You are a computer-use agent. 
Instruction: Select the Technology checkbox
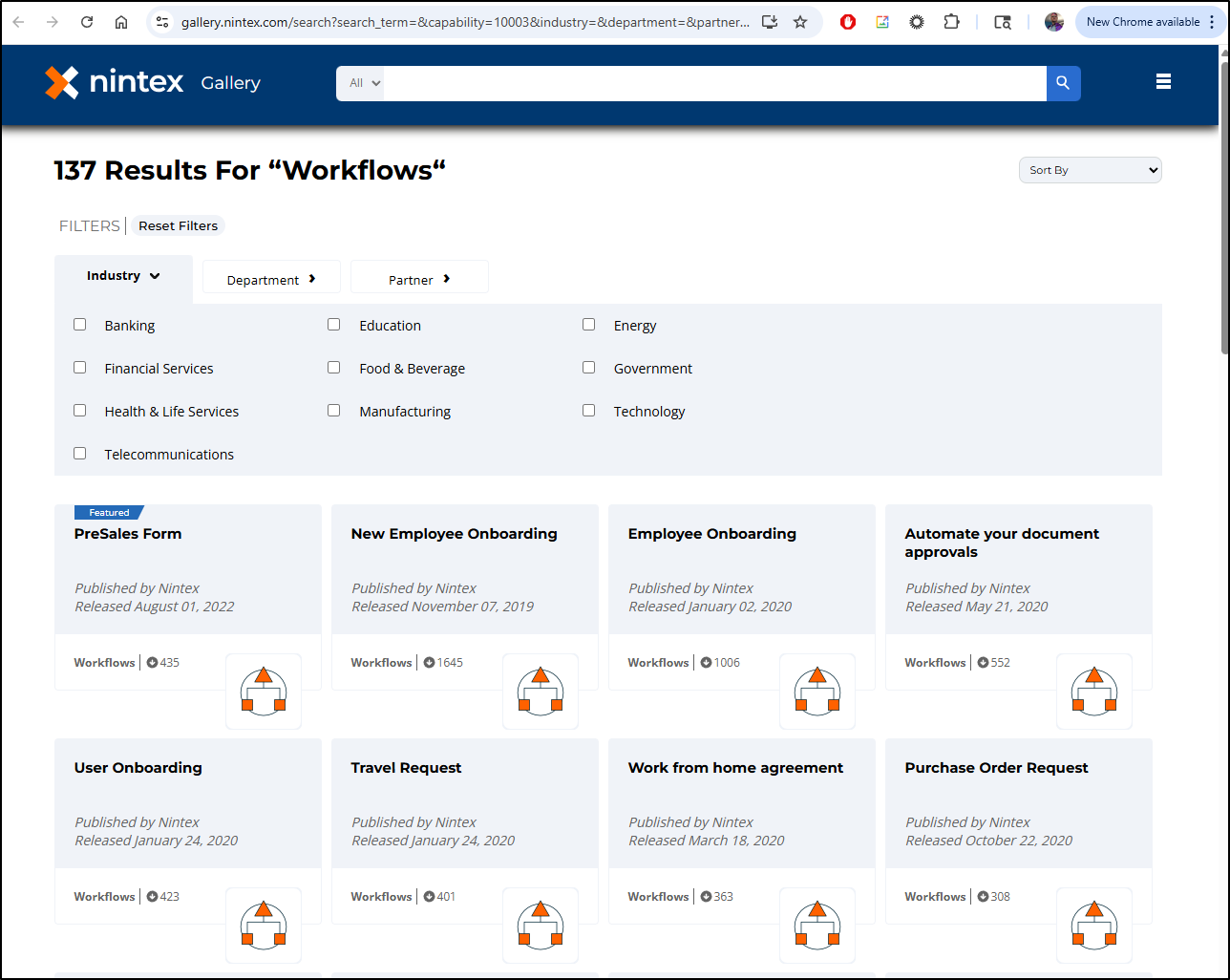589,411
